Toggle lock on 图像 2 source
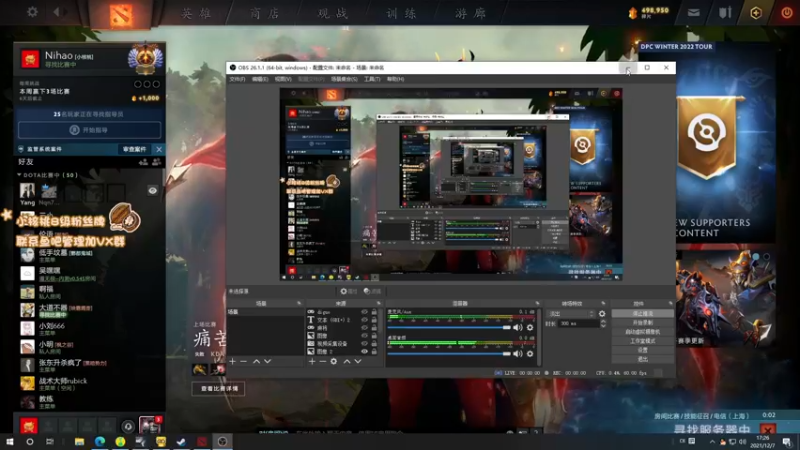Viewport: 800px width, 450px height. (374, 352)
